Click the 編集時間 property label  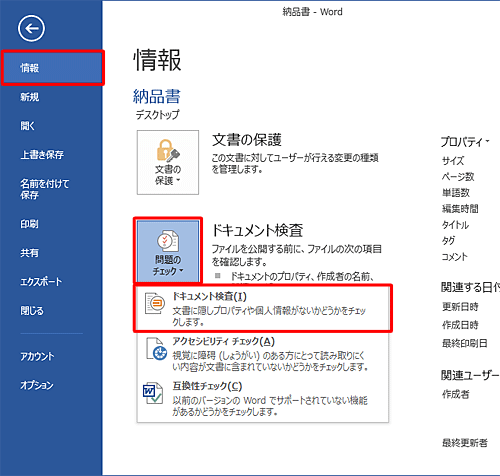[x=460, y=209]
